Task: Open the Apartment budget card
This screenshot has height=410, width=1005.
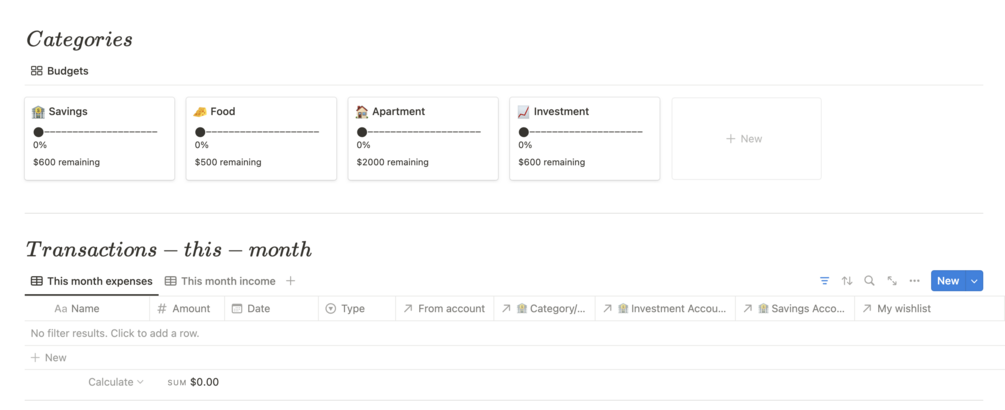Action: 422,138
